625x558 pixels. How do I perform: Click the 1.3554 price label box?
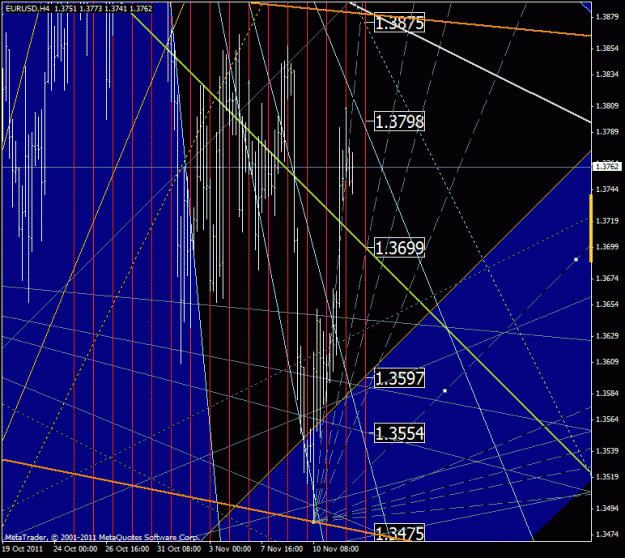(x=399, y=433)
